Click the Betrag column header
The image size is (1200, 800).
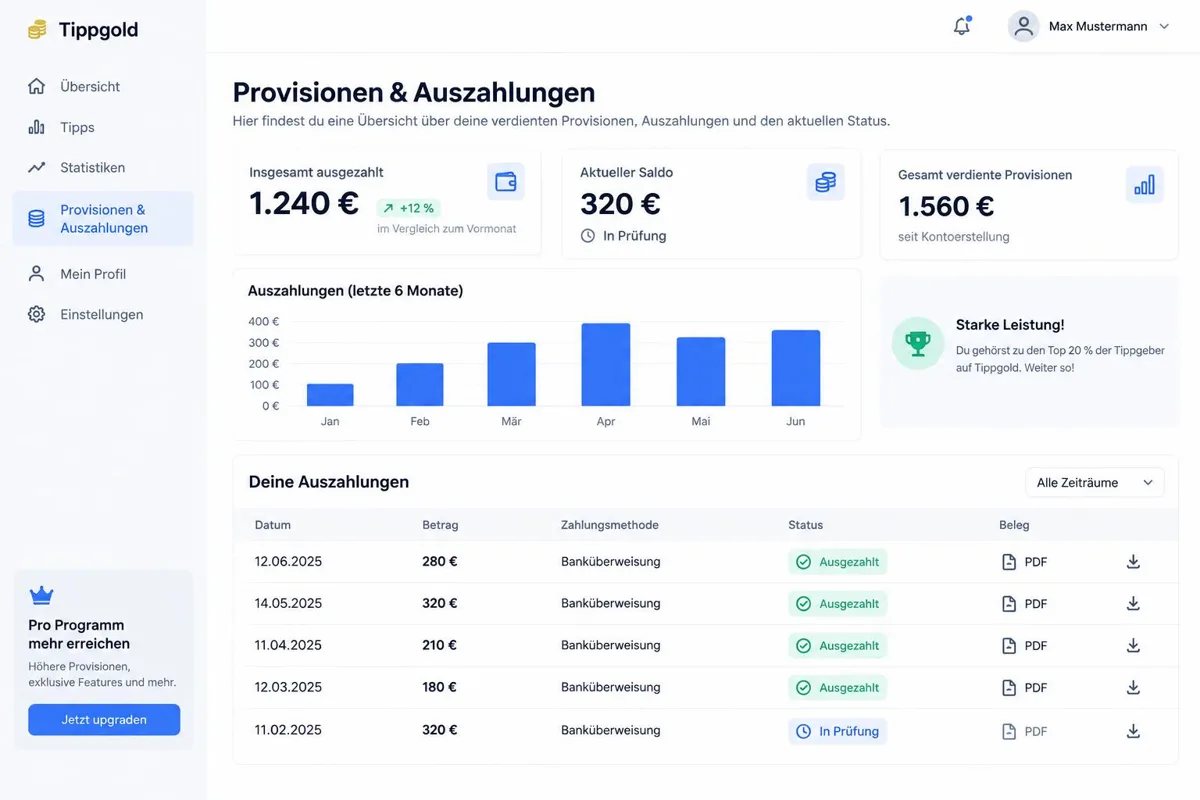coord(440,525)
